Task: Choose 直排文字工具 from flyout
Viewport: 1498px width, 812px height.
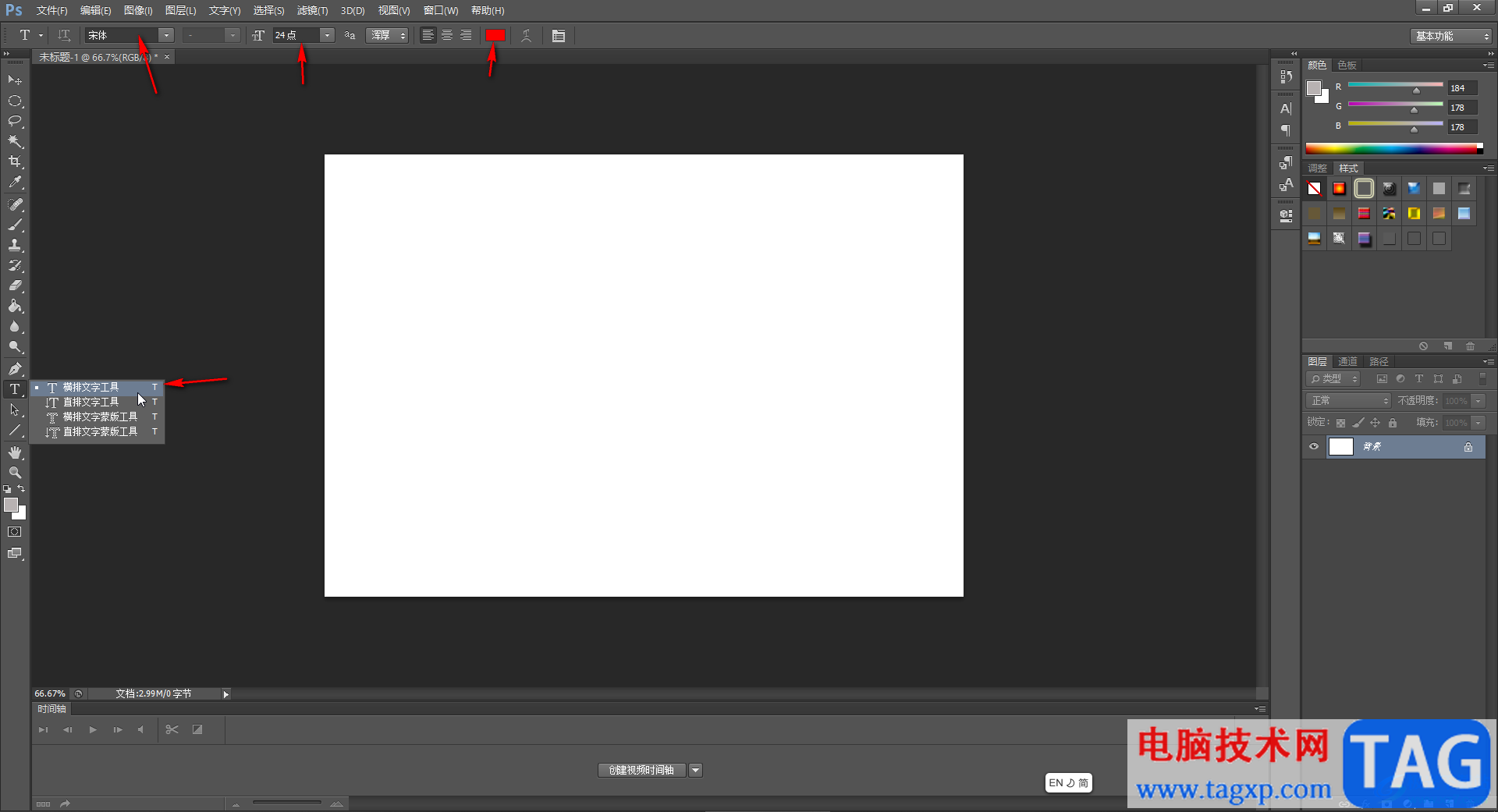Action: coord(97,402)
